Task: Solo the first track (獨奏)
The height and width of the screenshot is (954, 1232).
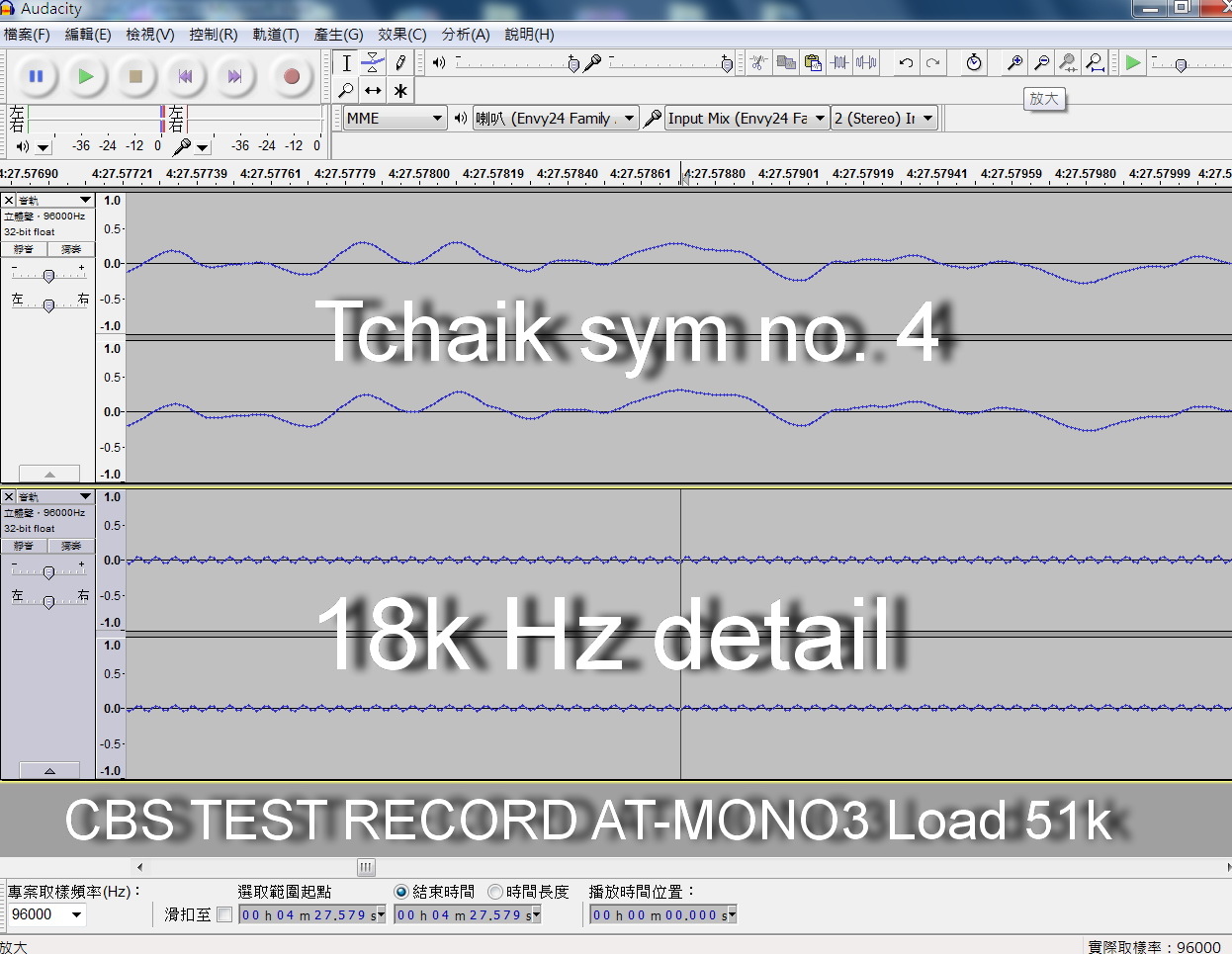Action: 71,249
